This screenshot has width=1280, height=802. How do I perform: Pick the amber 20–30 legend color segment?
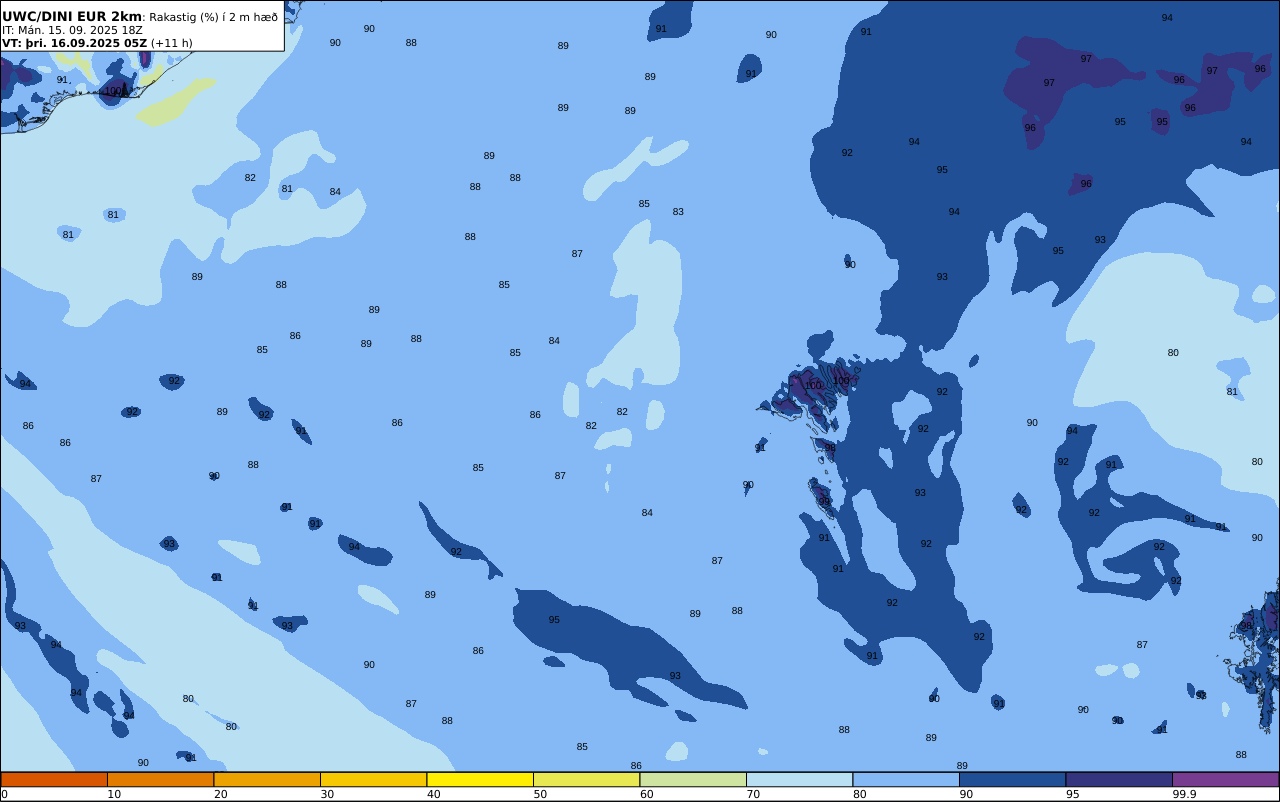pyautogui.click(x=267, y=779)
